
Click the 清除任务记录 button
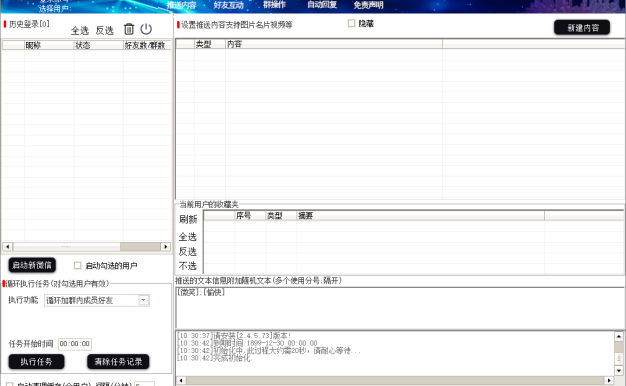118,362
